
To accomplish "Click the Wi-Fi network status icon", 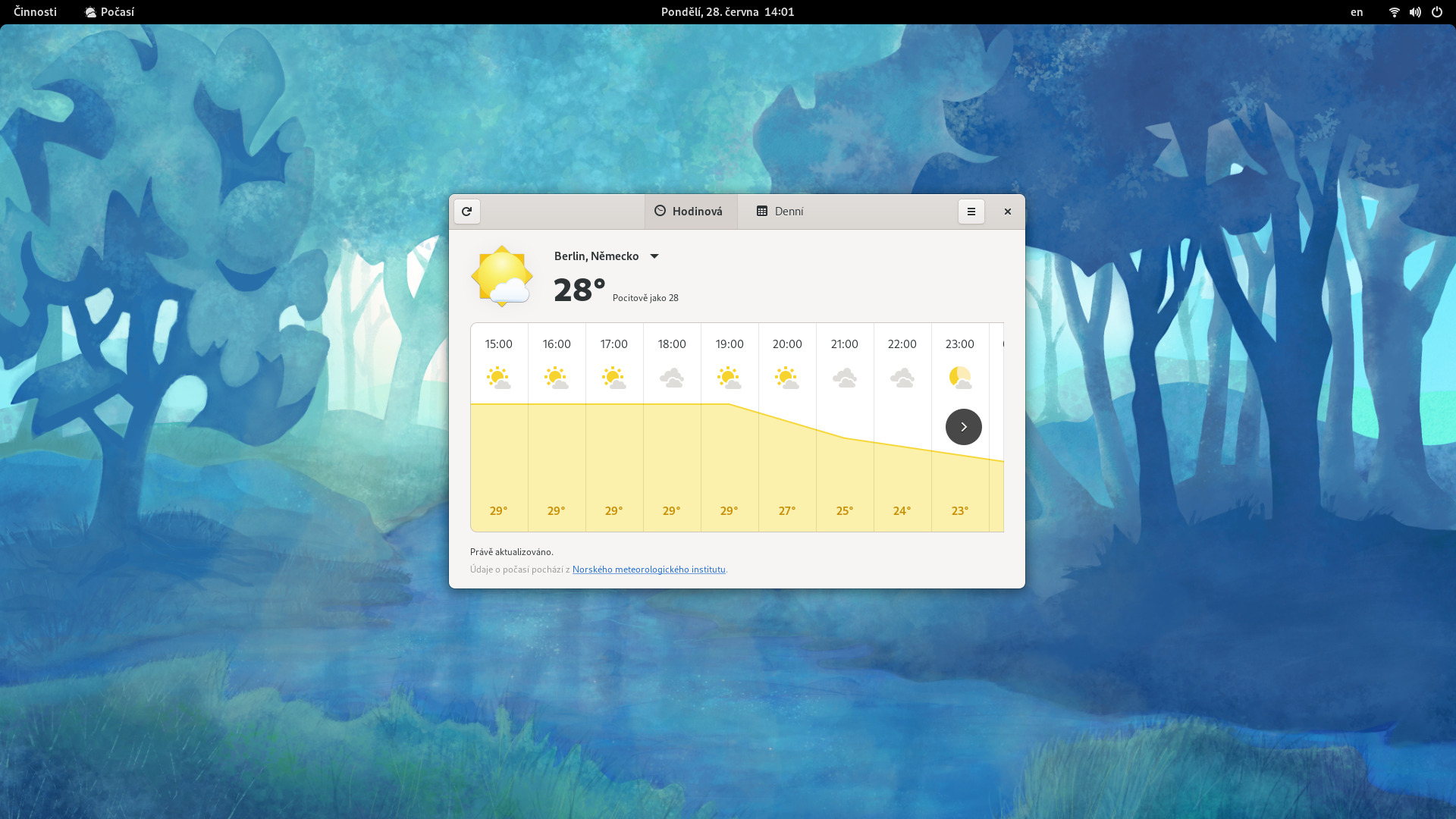I will click(1394, 12).
